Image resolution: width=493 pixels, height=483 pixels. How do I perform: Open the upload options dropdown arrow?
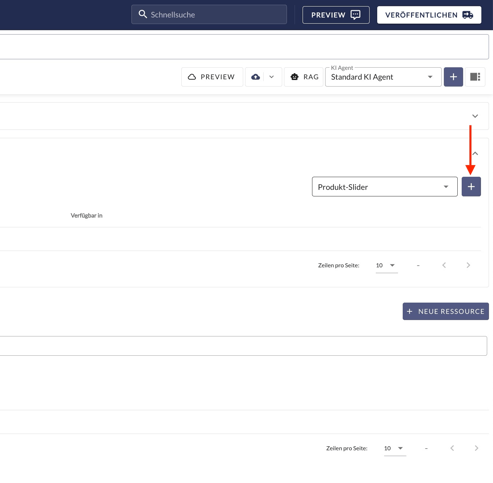coord(272,77)
